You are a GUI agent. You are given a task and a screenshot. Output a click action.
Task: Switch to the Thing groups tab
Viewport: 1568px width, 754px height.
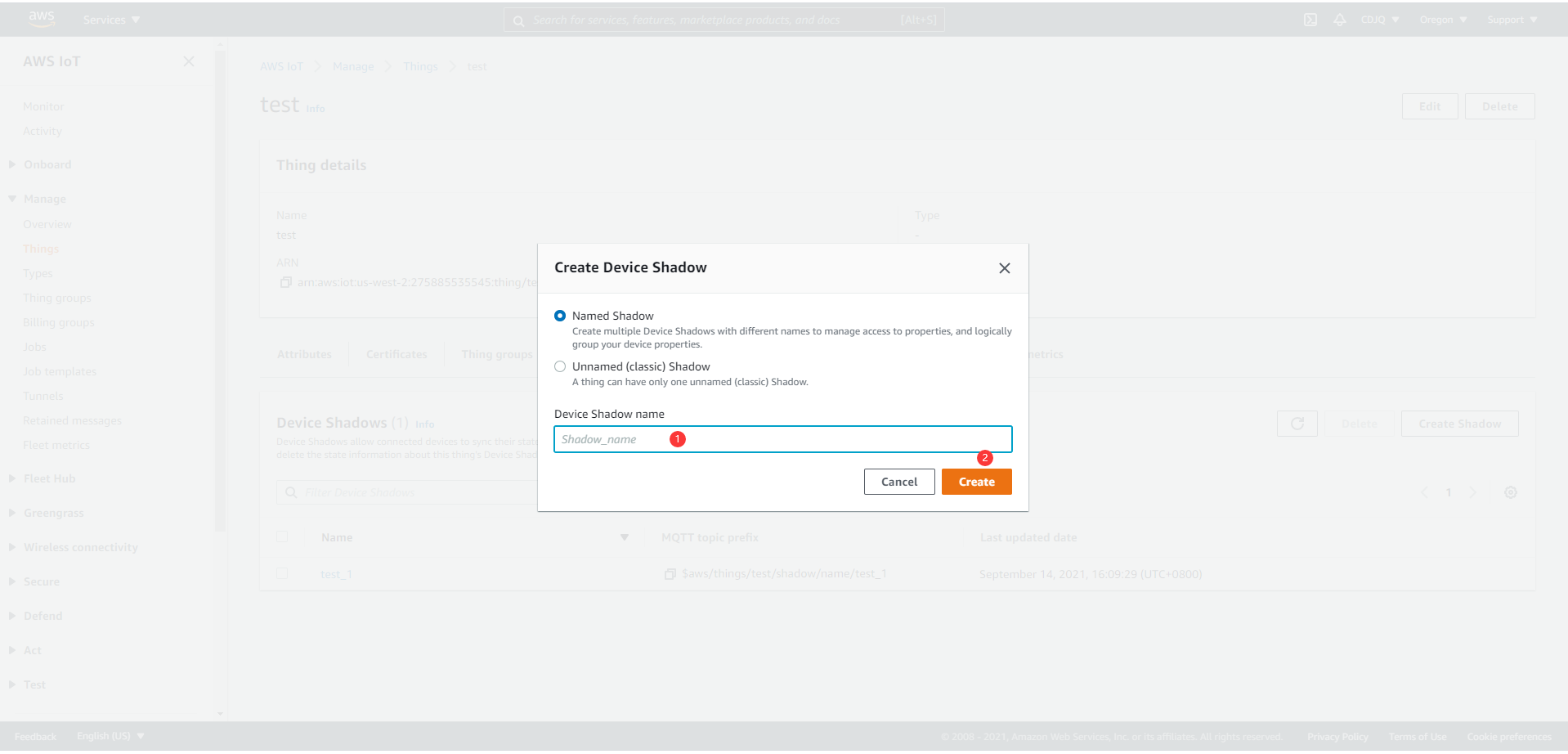496,354
